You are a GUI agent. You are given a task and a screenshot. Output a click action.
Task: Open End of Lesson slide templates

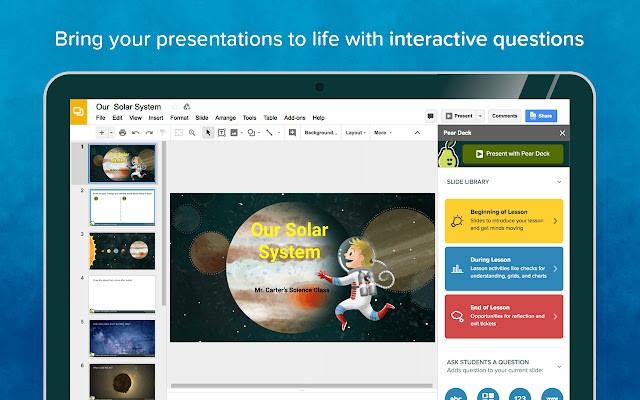[x=503, y=316]
